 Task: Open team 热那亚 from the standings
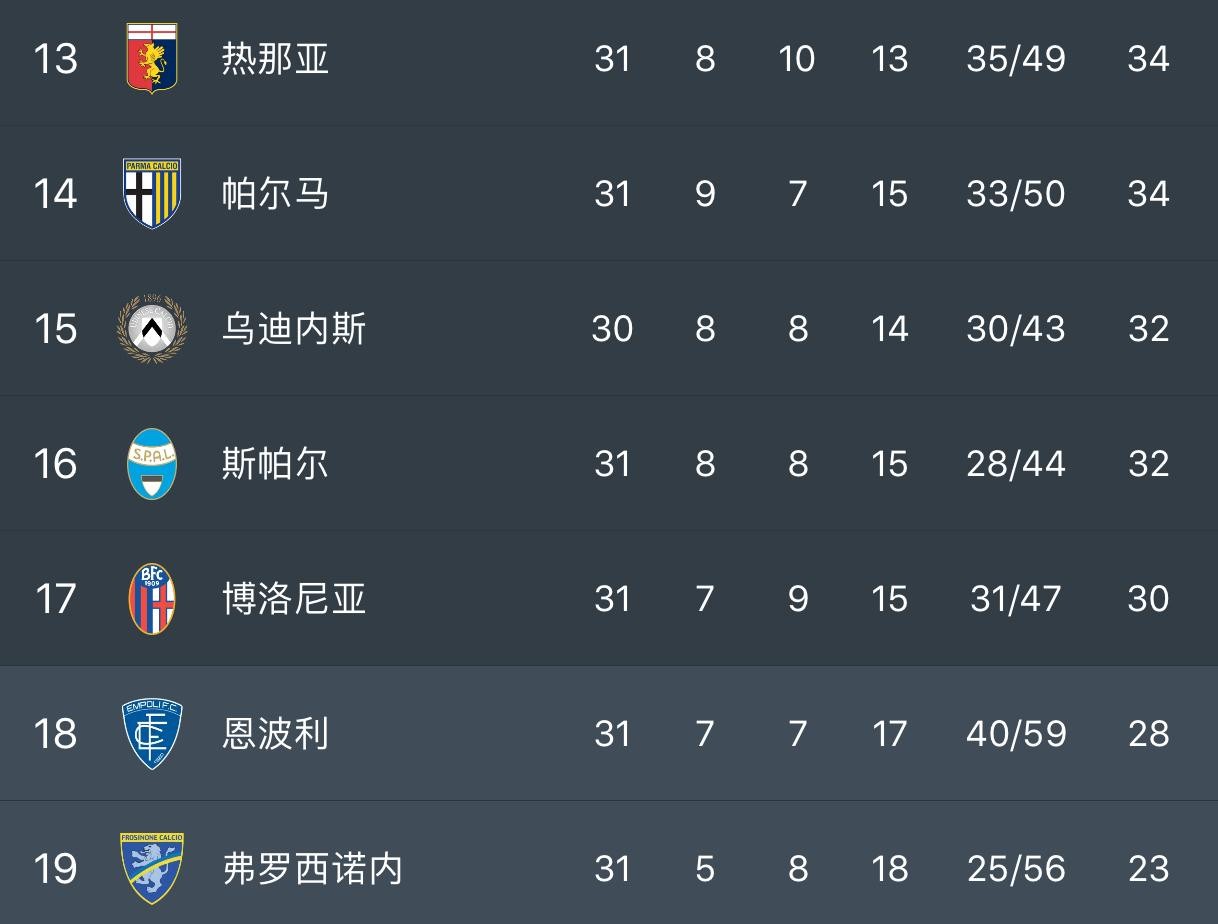point(275,58)
